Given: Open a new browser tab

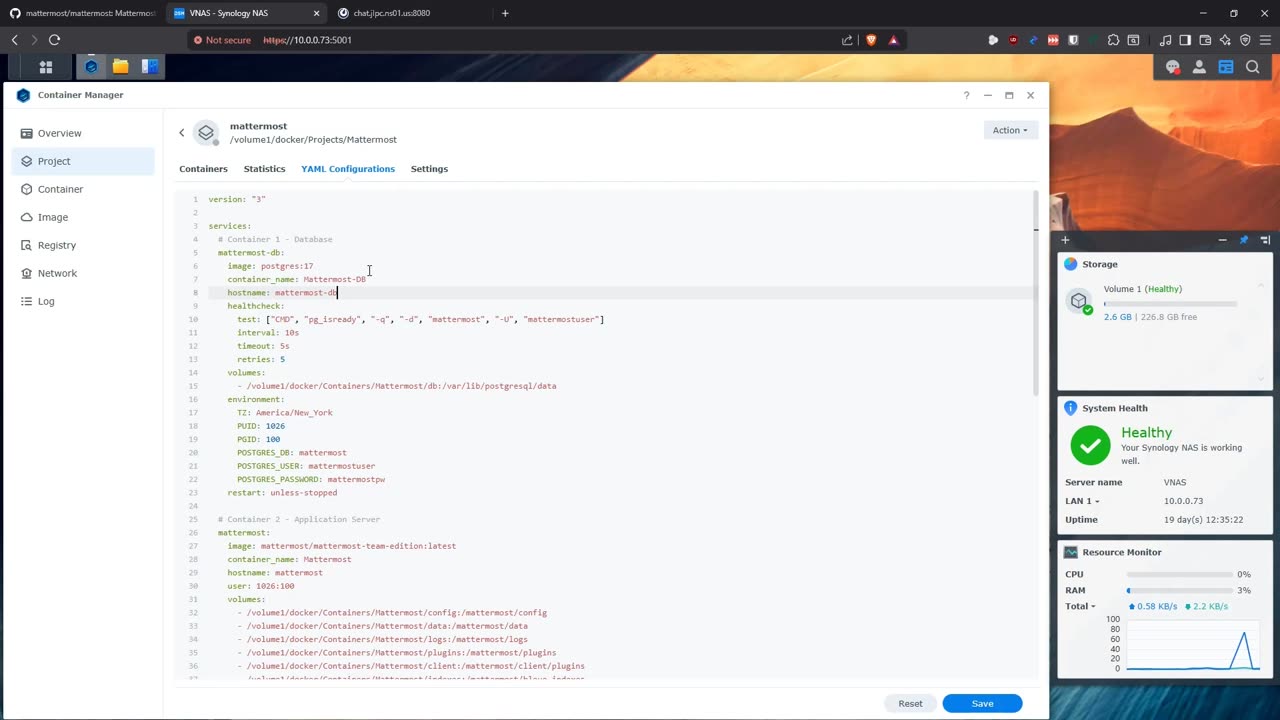Looking at the screenshot, I should tap(505, 13).
